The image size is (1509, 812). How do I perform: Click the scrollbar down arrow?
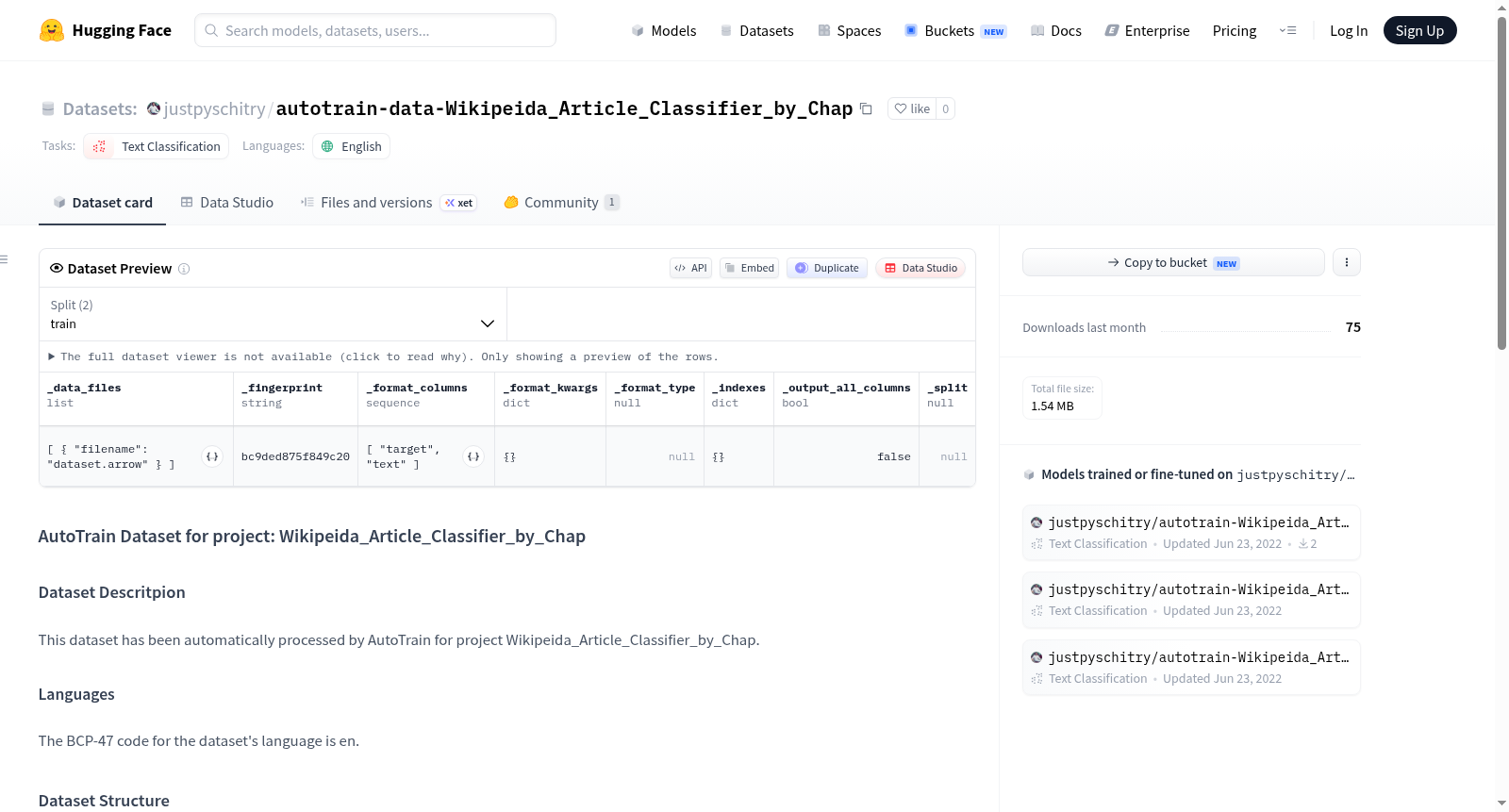pos(1501,804)
